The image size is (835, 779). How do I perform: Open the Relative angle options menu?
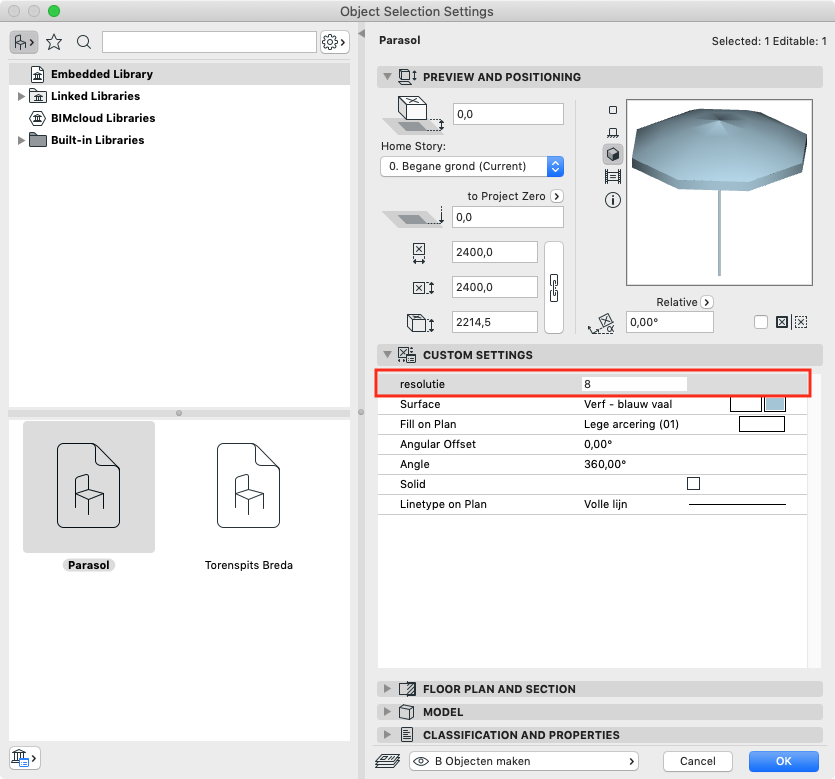tap(707, 302)
